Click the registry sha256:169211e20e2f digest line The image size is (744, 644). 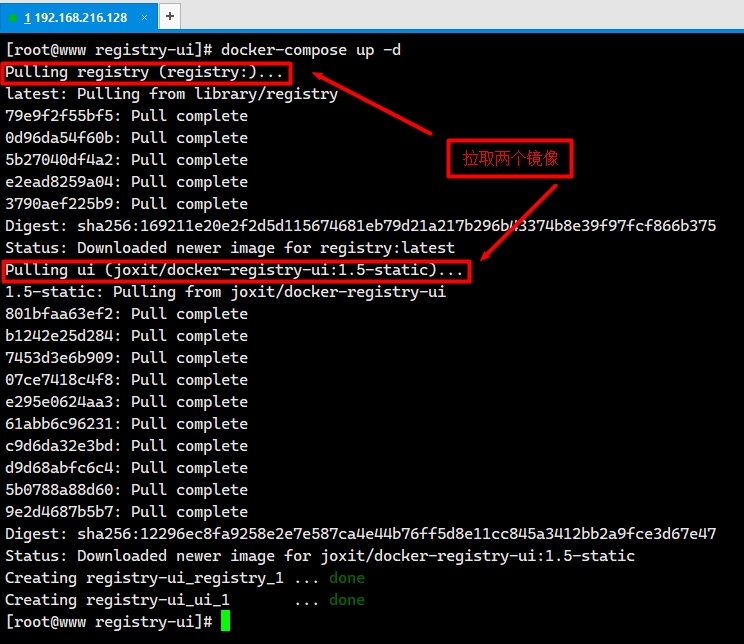[x=360, y=226]
